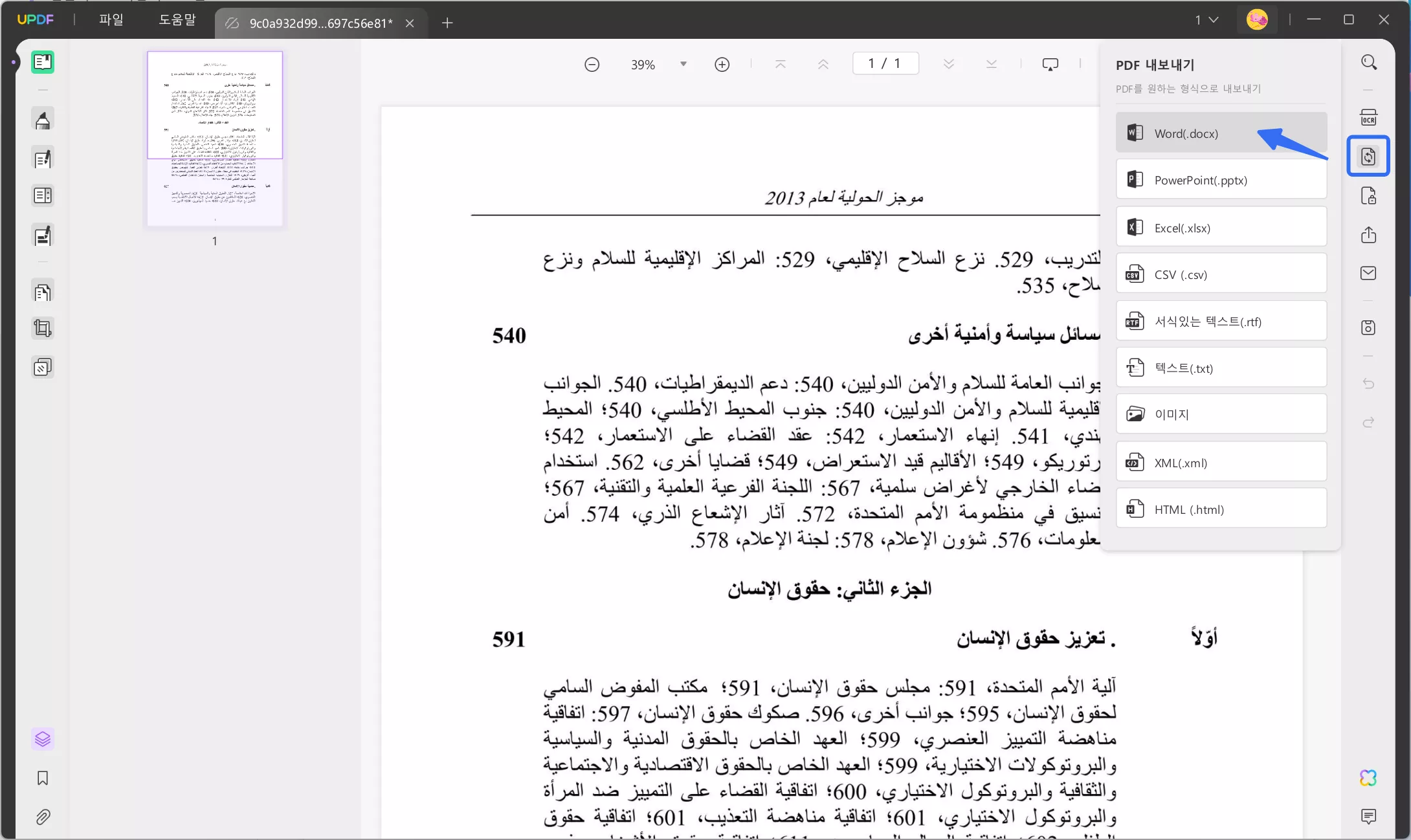The width and height of the screenshot is (1411, 840).
Task: Send PDF by email icon
Action: (1368, 273)
